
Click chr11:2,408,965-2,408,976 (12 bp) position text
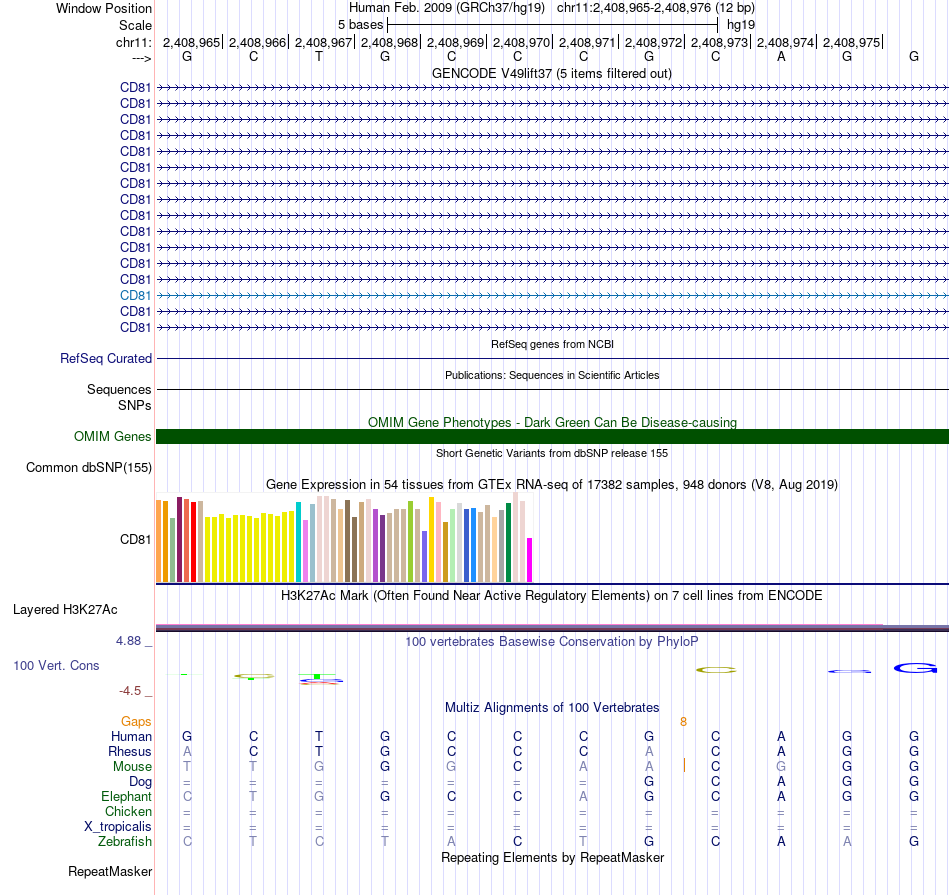click(x=656, y=8)
